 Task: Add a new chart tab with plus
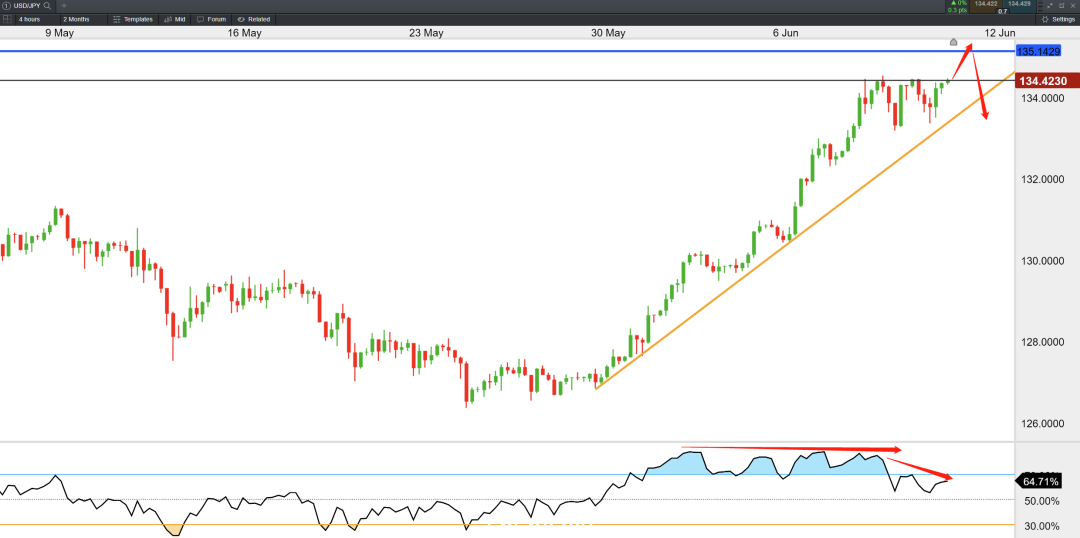pyautogui.click(x=64, y=6)
